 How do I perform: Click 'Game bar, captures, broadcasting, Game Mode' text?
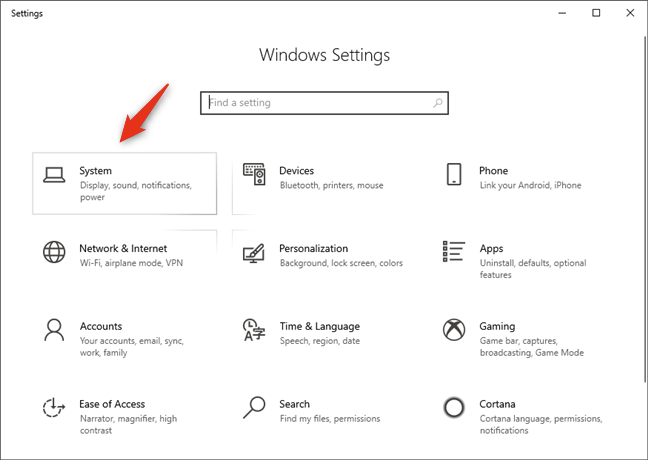coord(531,346)
